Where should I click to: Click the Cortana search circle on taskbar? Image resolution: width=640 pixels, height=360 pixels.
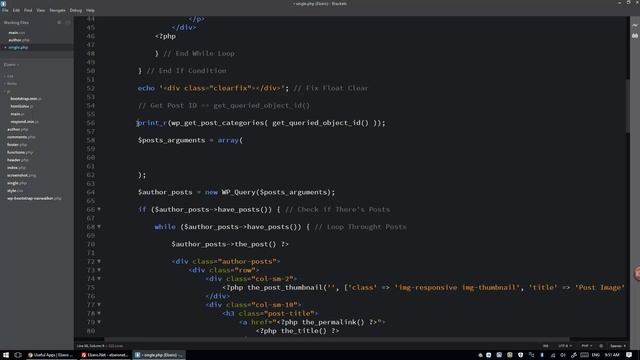pos(18,355)
